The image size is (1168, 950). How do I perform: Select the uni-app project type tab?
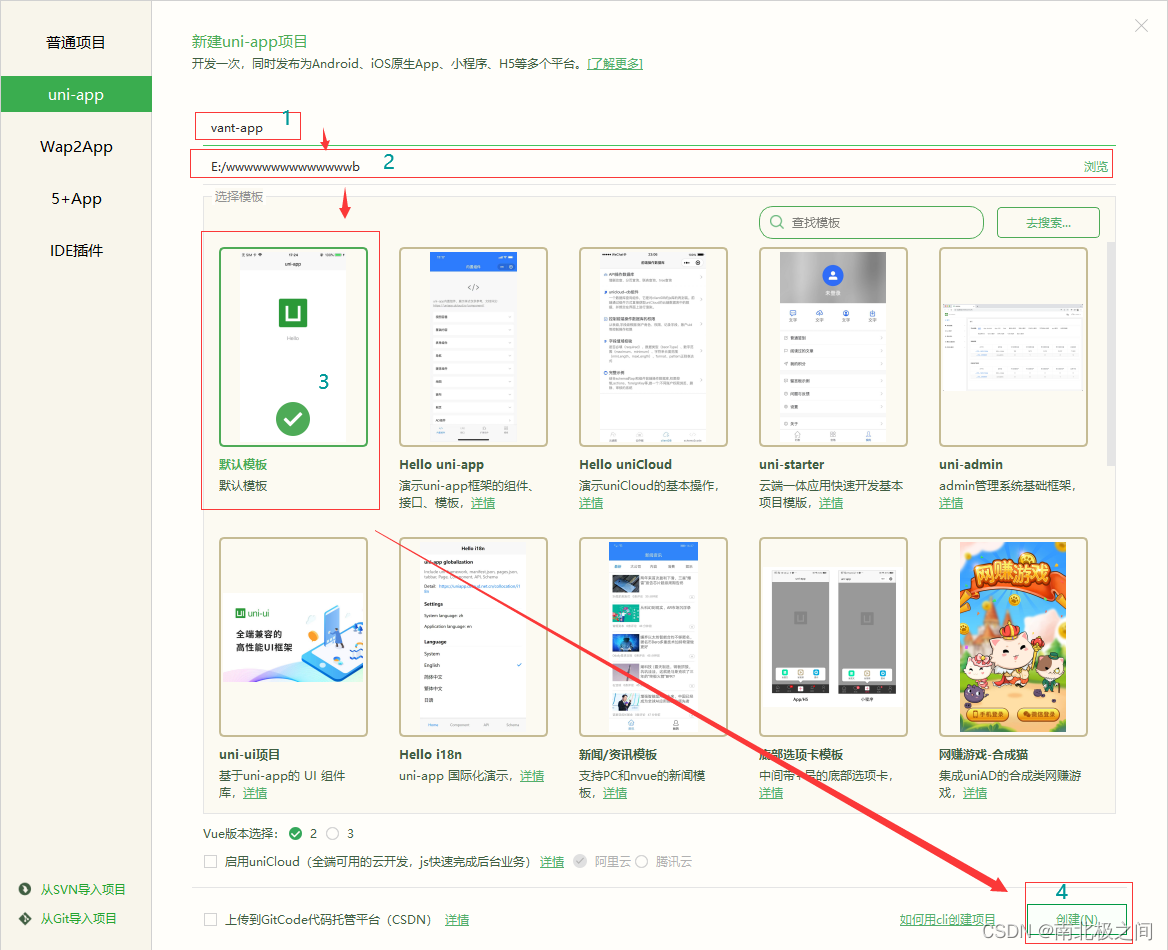[76, 95]
